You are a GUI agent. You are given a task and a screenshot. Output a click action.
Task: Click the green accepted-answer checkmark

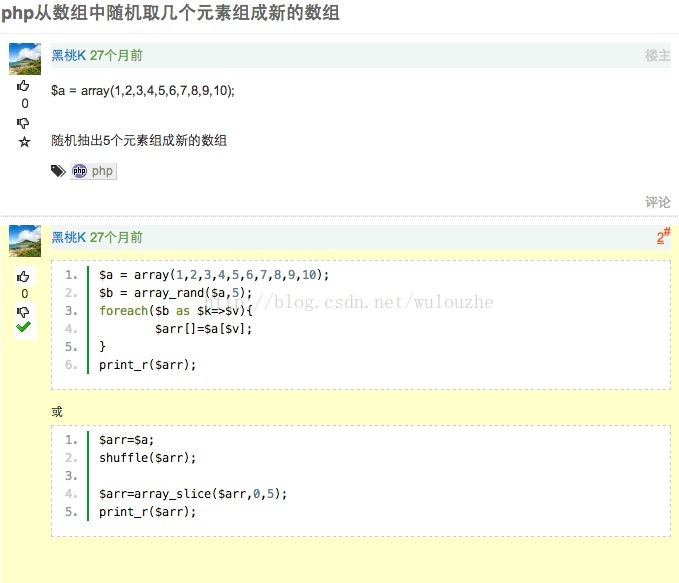[23, 327]
